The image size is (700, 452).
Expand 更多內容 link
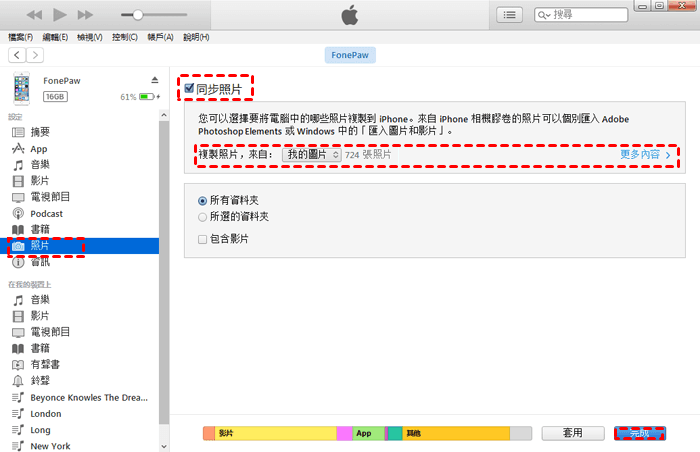(645, 155)
